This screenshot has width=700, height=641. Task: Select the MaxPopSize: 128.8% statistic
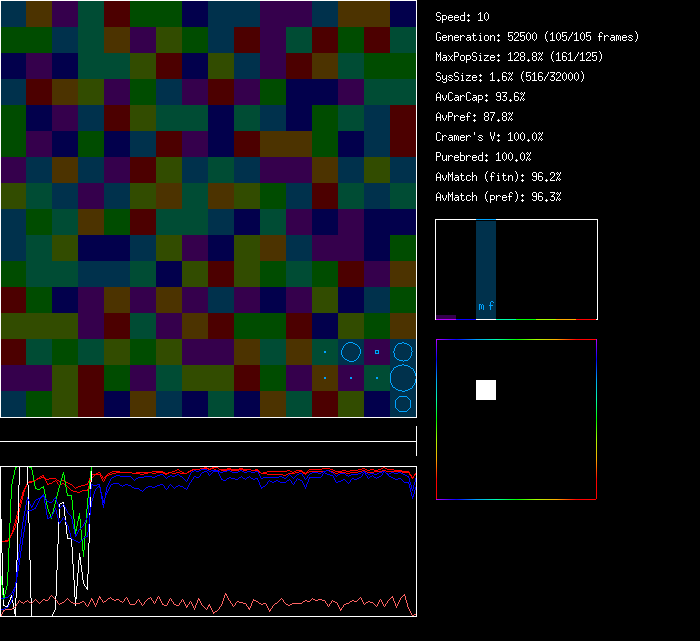click(x=519, y=57)
